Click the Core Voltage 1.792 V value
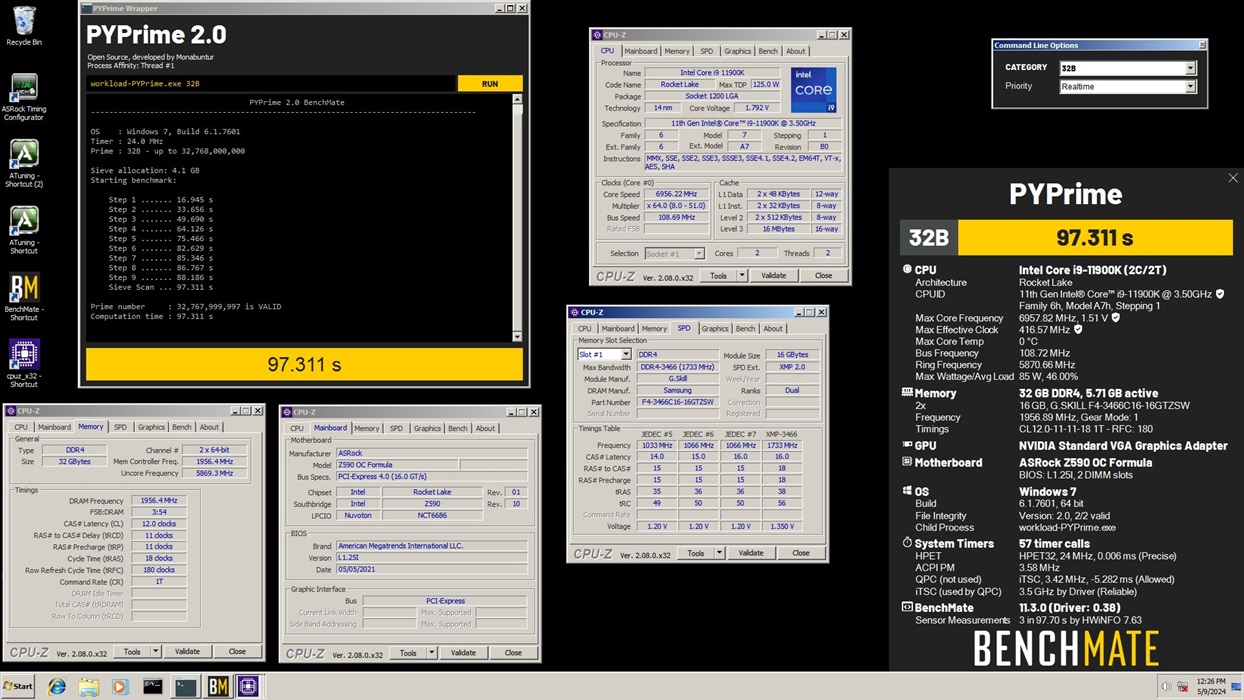The height and width of the screenshot is (700, 1244). [757, 108]
